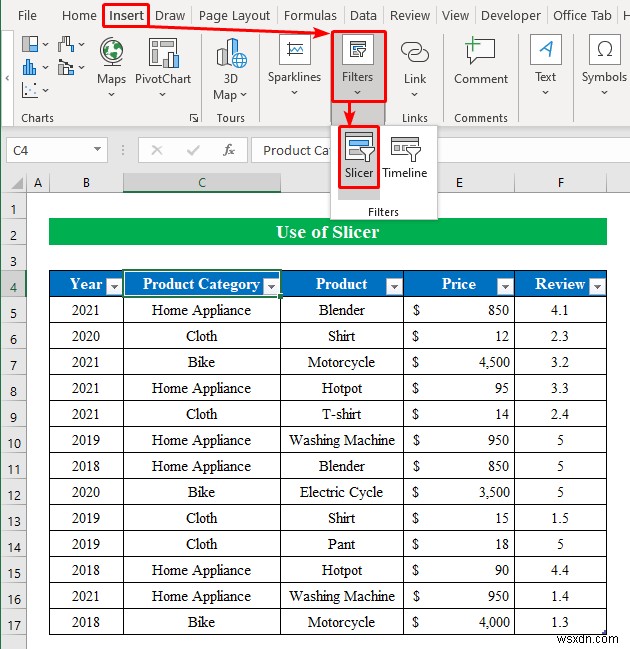Open the Insert Function fx dialog
630x649 pixels.
229,150
